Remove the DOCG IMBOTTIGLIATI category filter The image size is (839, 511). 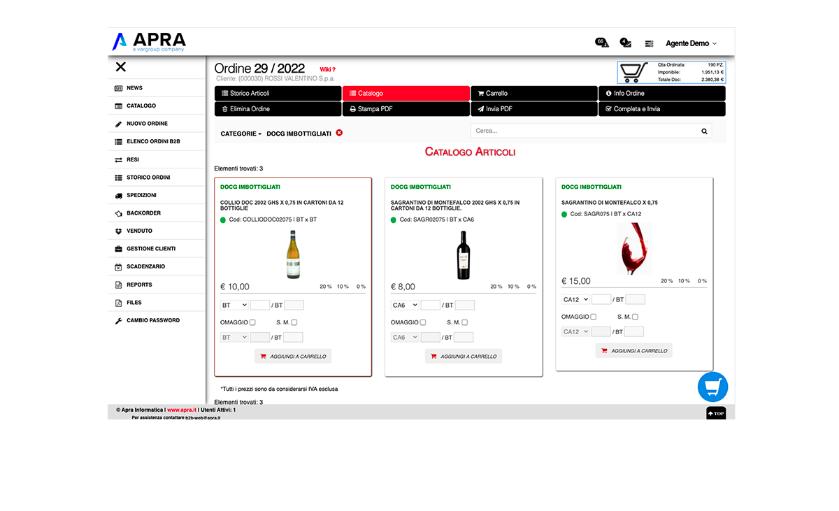tap(339, 133)
